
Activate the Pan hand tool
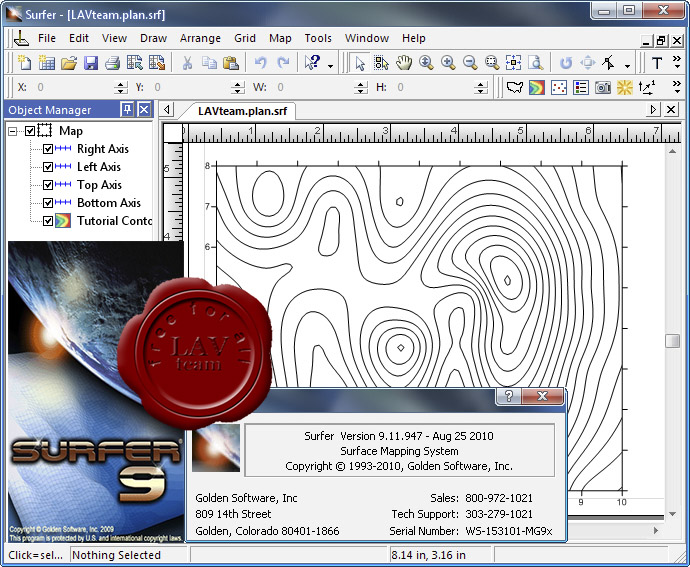[404, 63]
